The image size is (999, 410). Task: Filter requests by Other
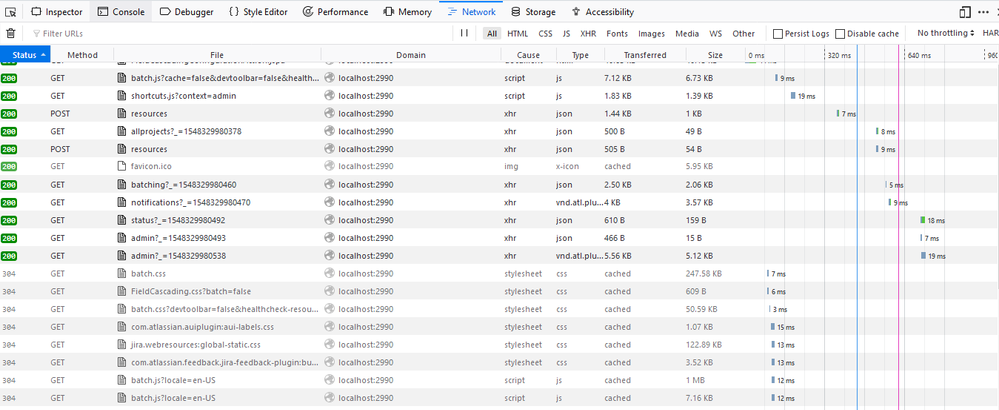[744, 34]
